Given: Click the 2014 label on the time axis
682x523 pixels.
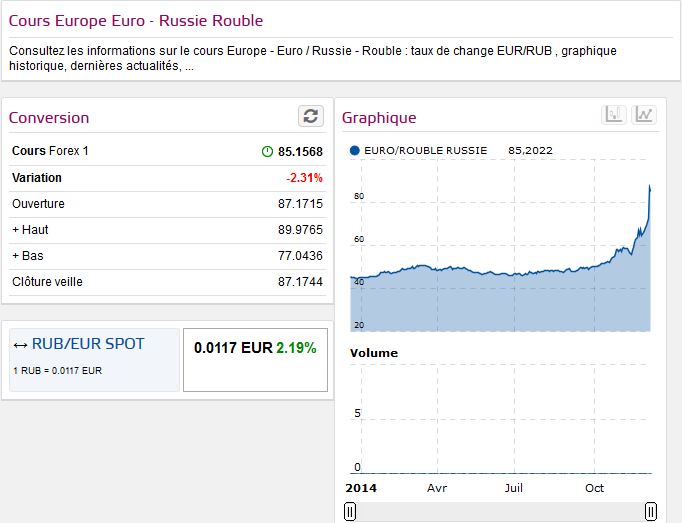Looking at the screenshot, I should (360, 488).
